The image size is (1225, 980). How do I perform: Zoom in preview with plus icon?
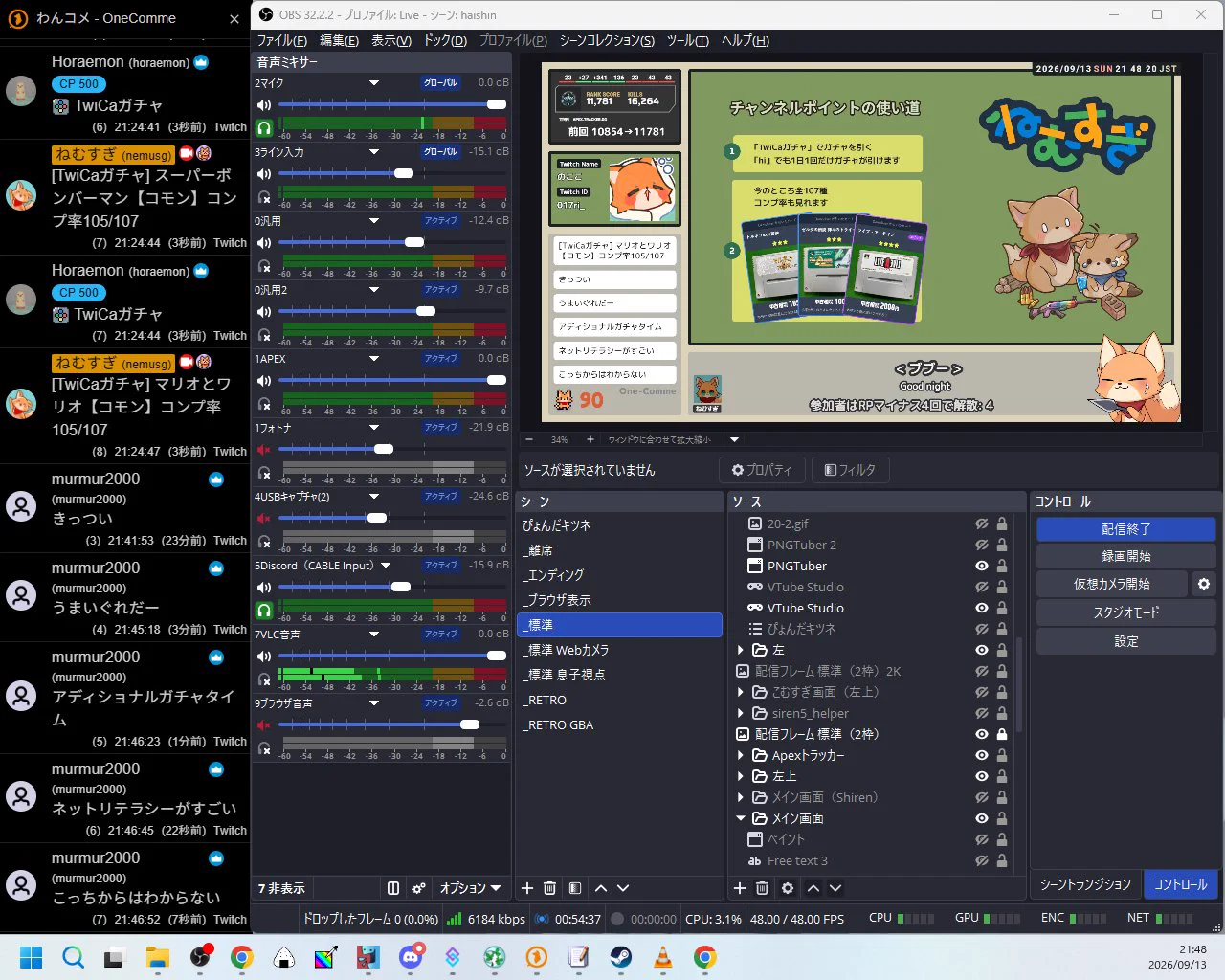pos(590,440)
